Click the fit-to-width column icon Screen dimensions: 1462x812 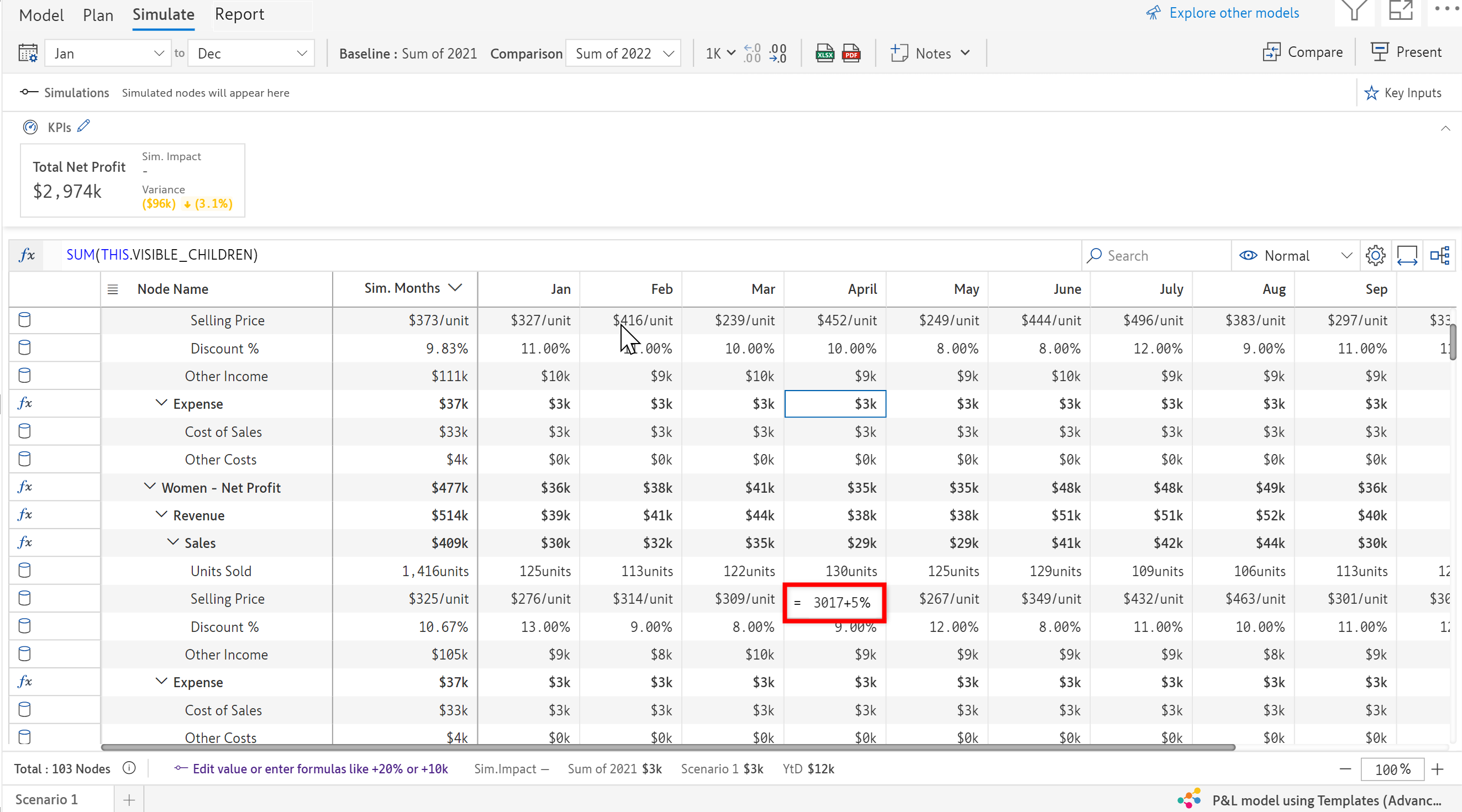[x=1407, y=255]
